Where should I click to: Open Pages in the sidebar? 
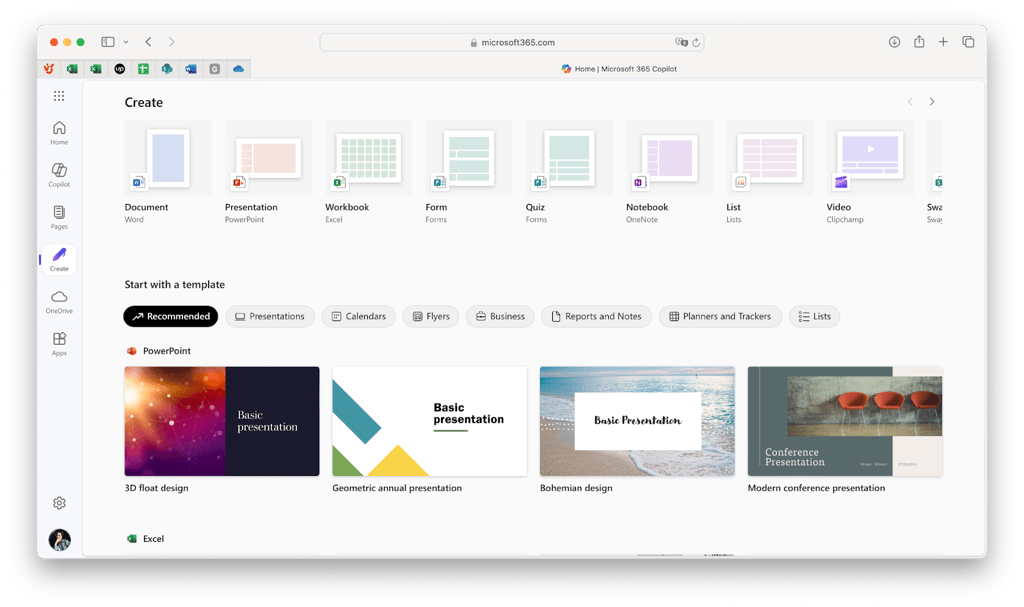point(59,218)
